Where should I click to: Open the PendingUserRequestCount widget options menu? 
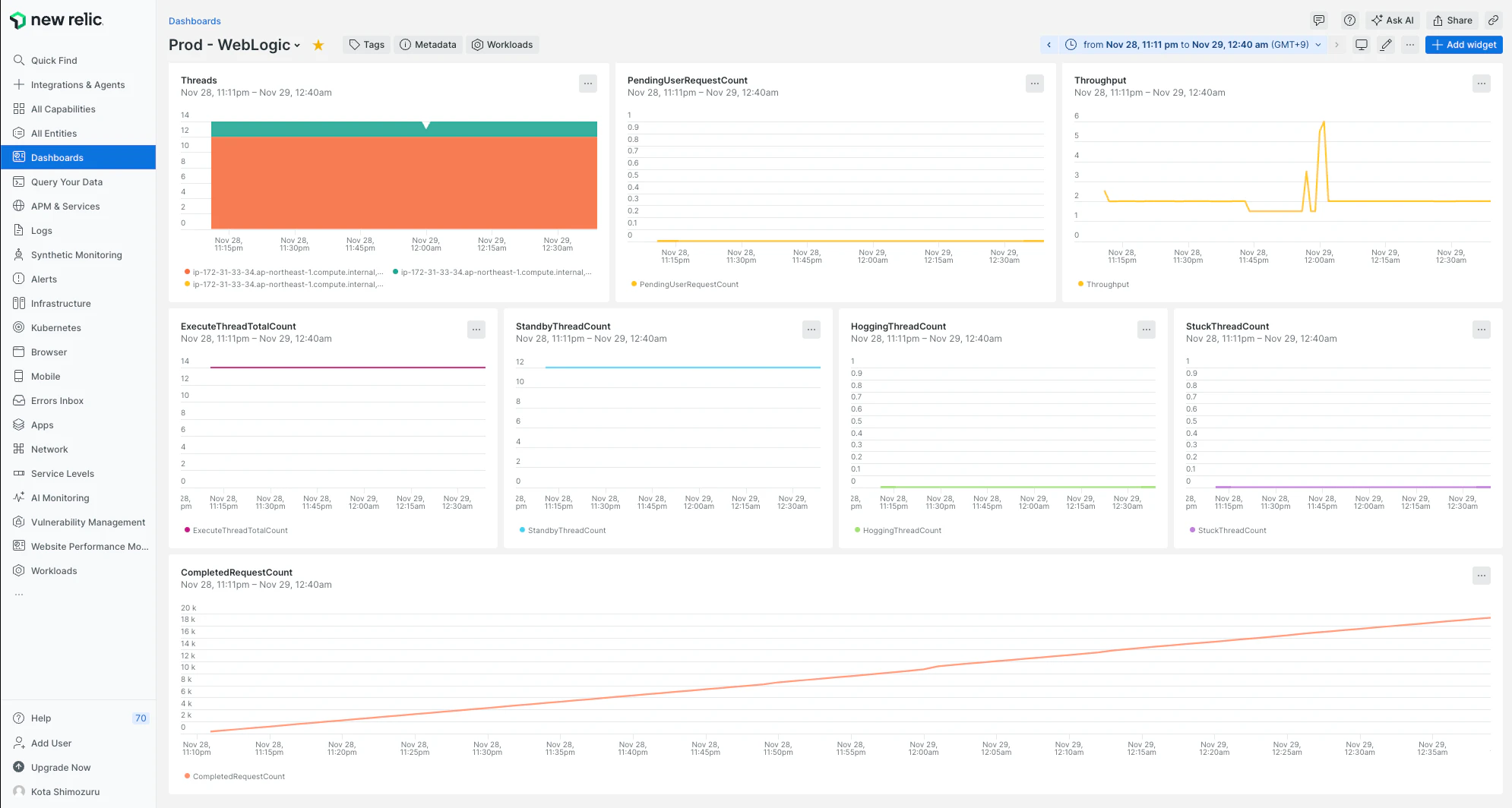click(x=1035, y=84)
